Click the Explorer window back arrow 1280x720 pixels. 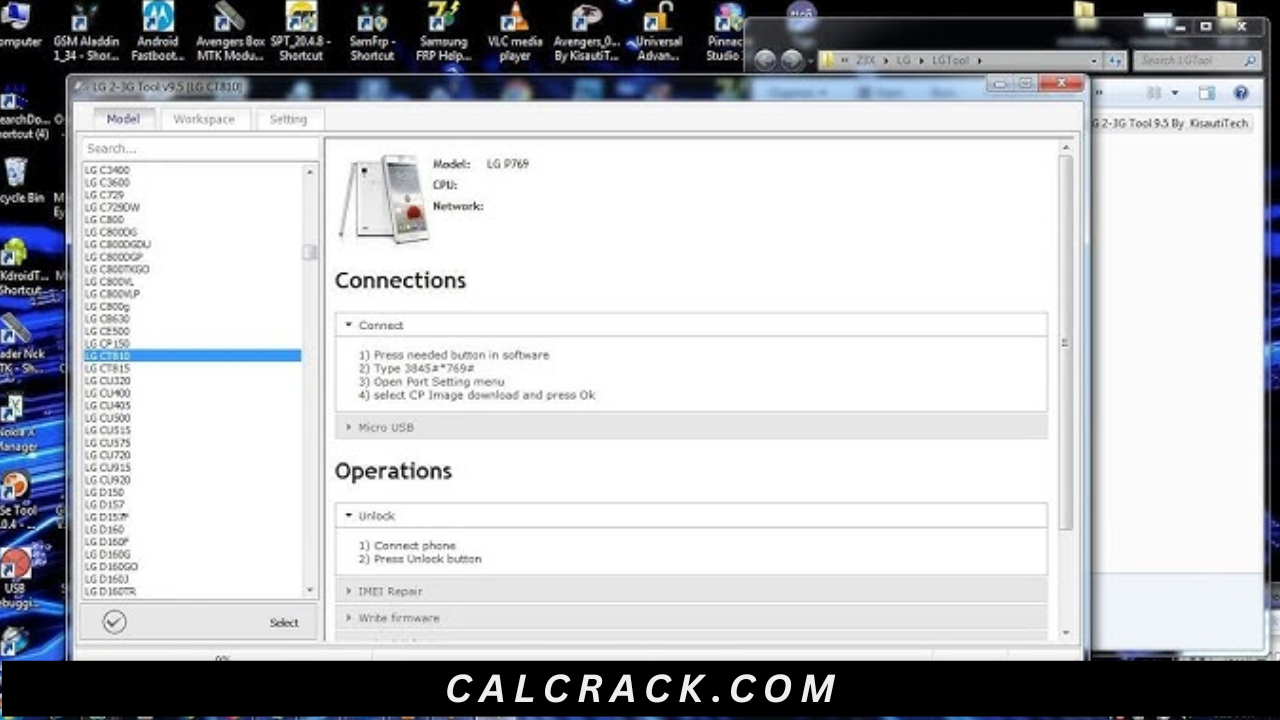click(765, 60)
